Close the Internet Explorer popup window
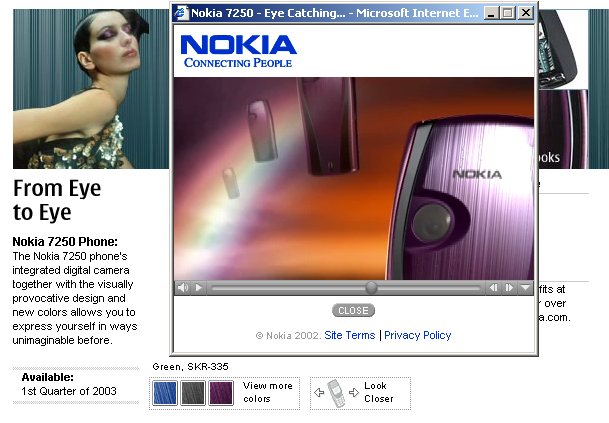The height and width of the screenshot is (423, 609). pos(526,13)
